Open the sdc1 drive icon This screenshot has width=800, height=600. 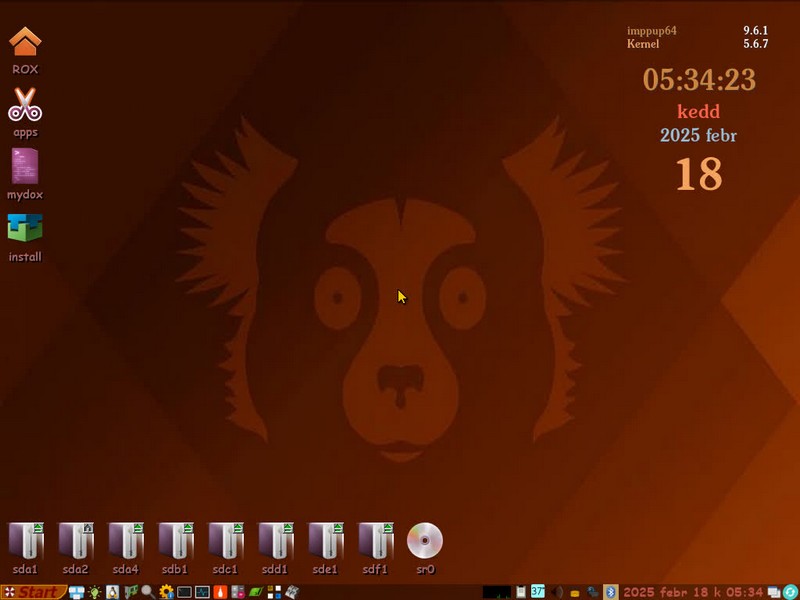[x=225, y=541]
